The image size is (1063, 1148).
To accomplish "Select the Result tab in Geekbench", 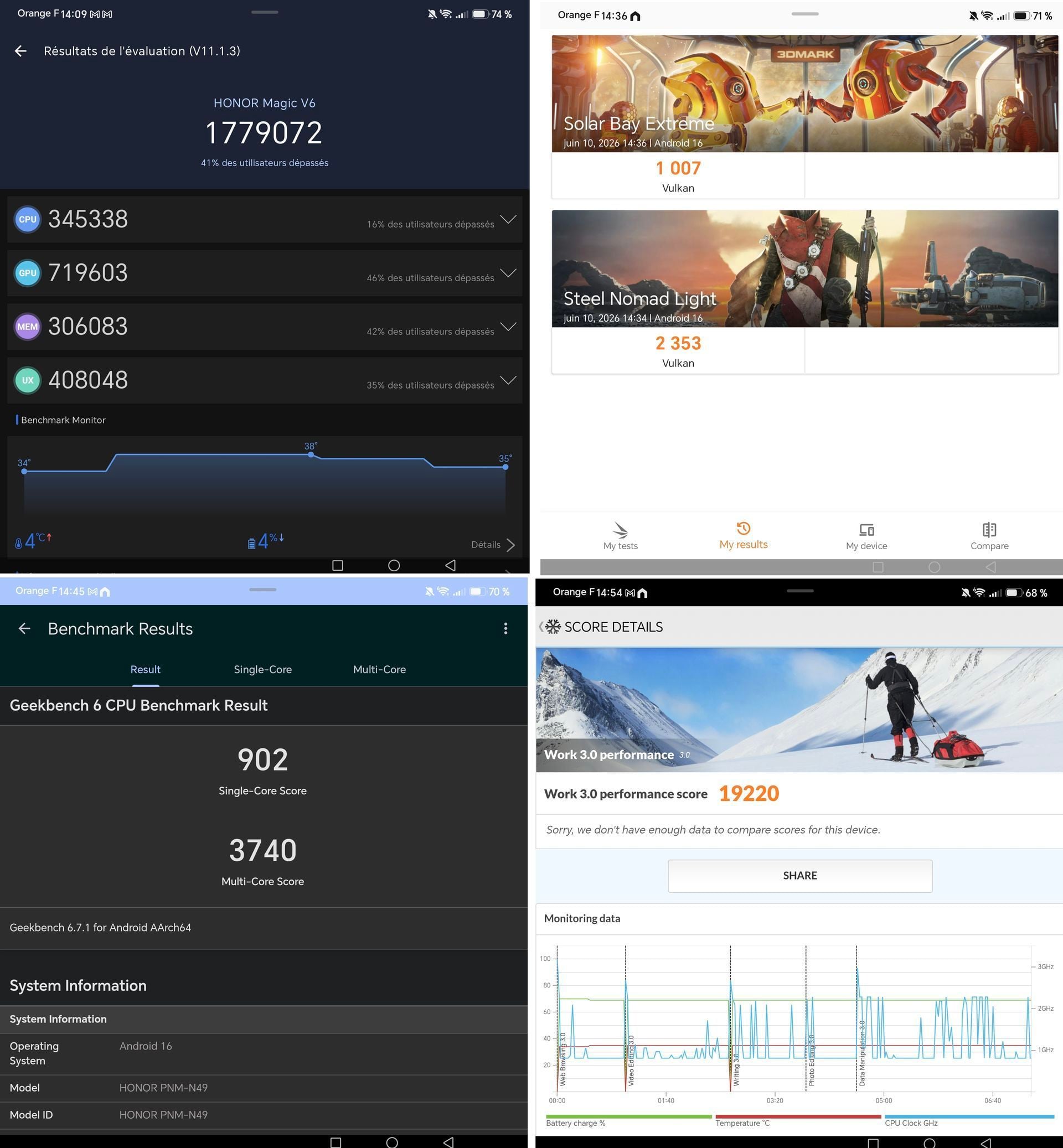I will click(145, 669).
